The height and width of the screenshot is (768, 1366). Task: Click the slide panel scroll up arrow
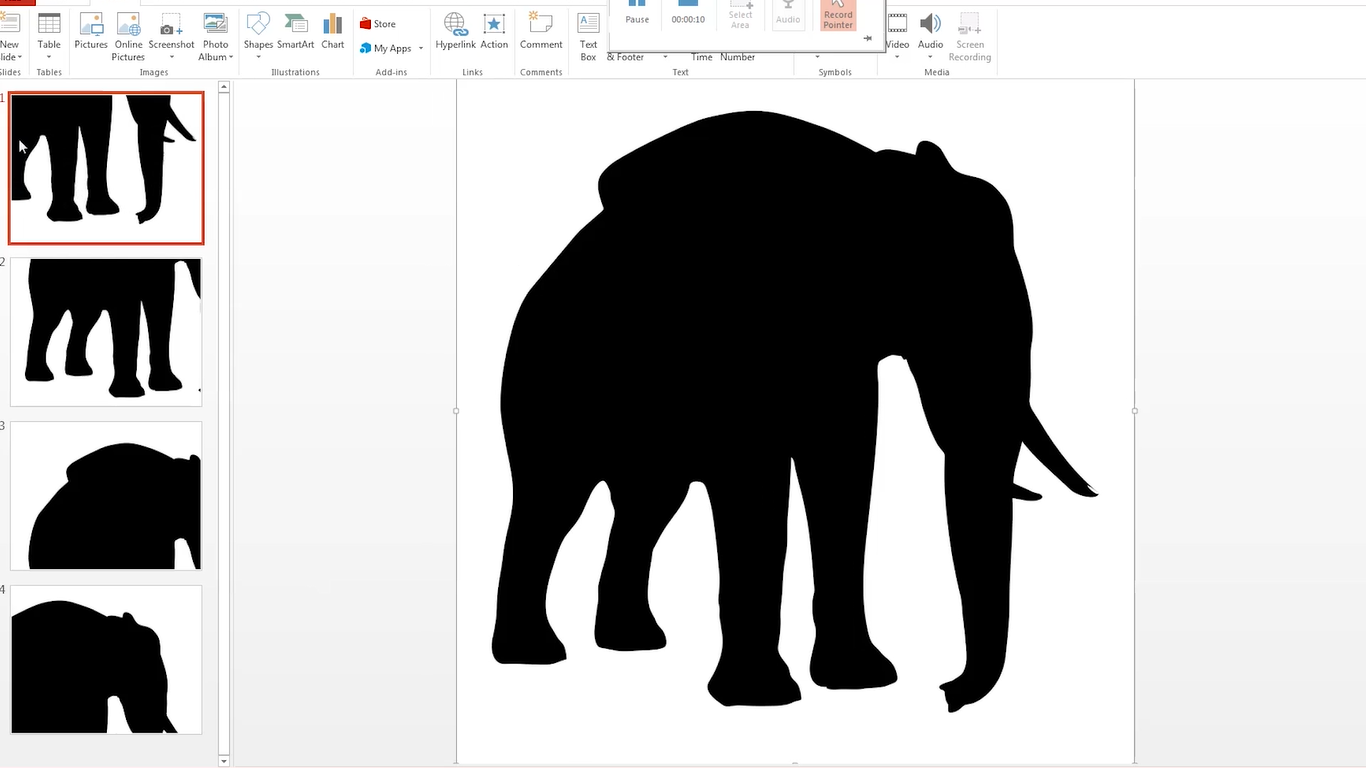click(x=224, y=88)
